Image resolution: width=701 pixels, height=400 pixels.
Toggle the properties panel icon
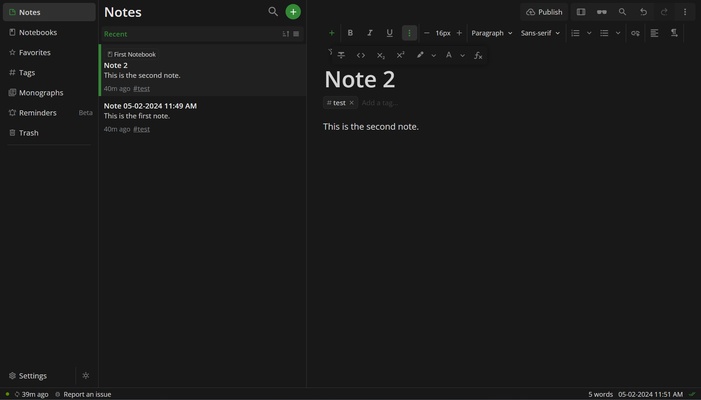581,12
